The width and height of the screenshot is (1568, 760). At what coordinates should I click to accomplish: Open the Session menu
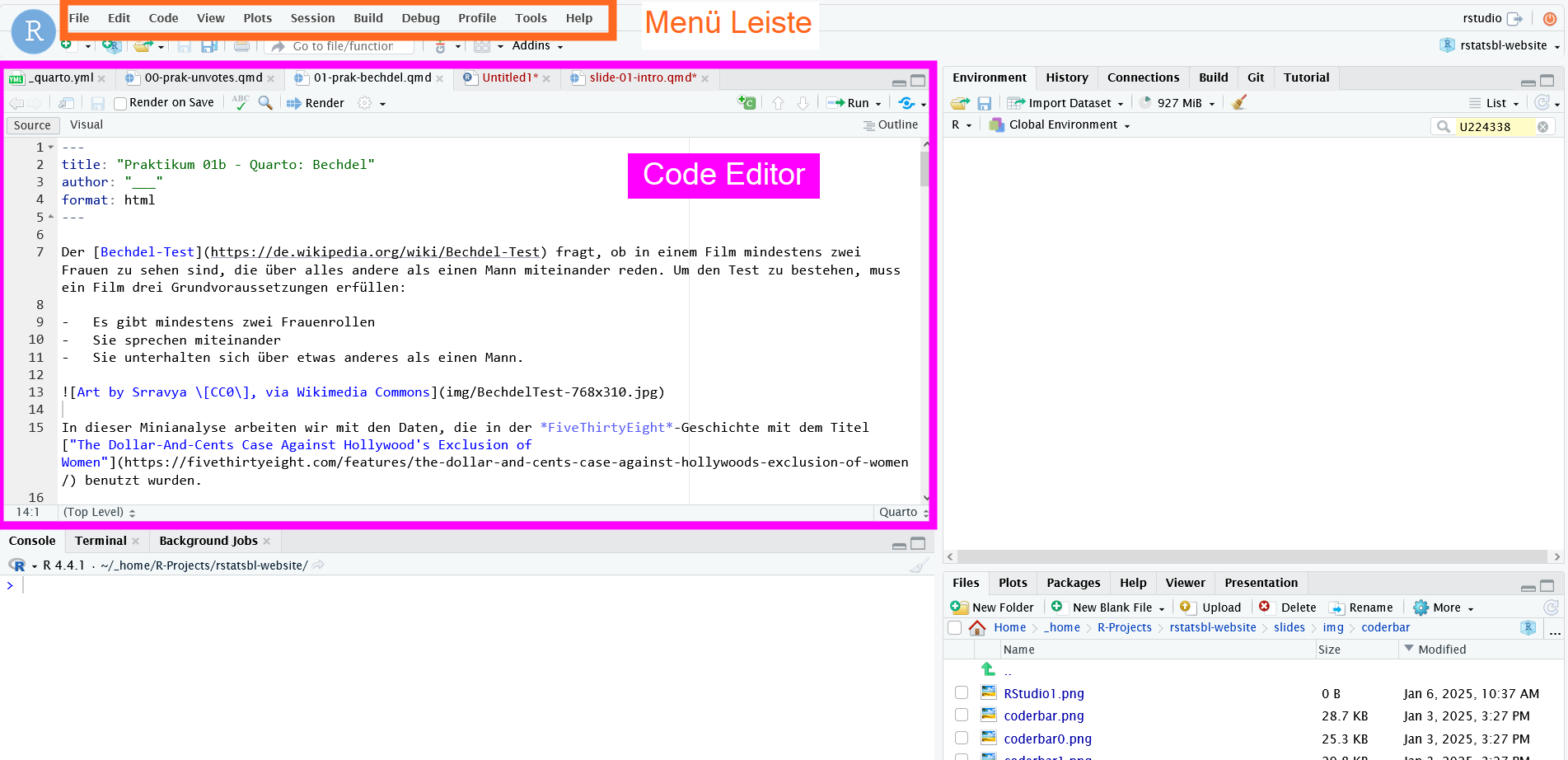[x=312, y=18]
